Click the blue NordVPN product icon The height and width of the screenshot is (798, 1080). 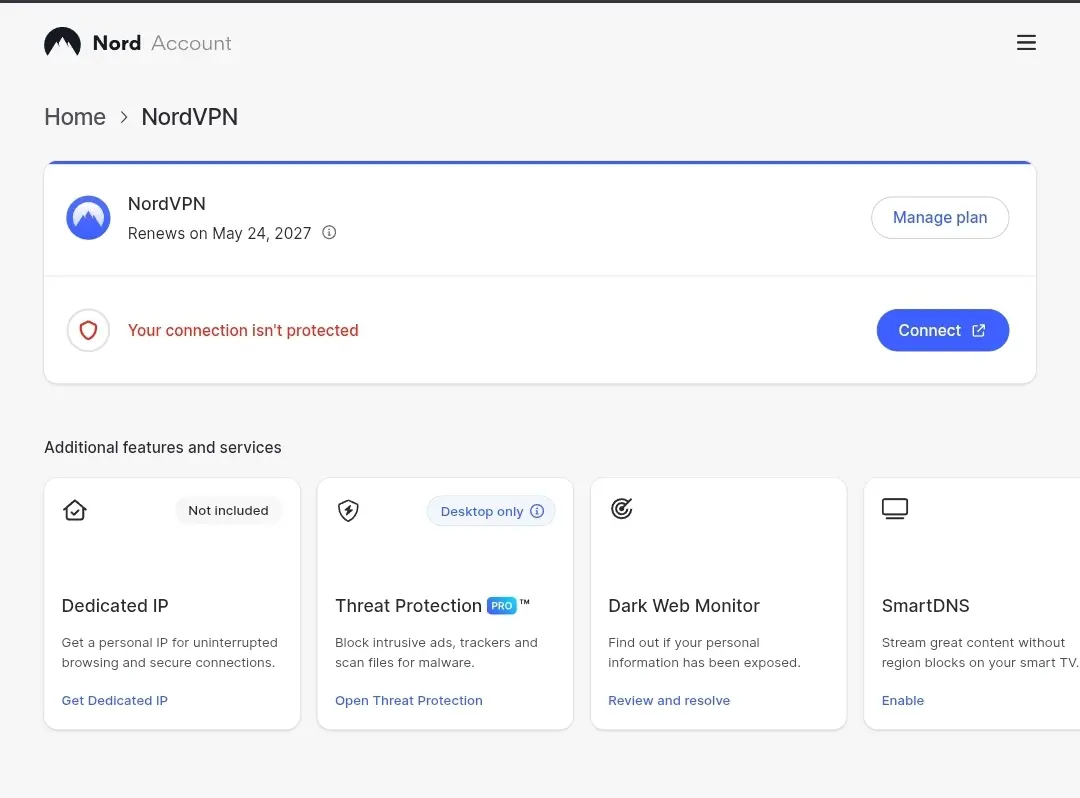88,218
